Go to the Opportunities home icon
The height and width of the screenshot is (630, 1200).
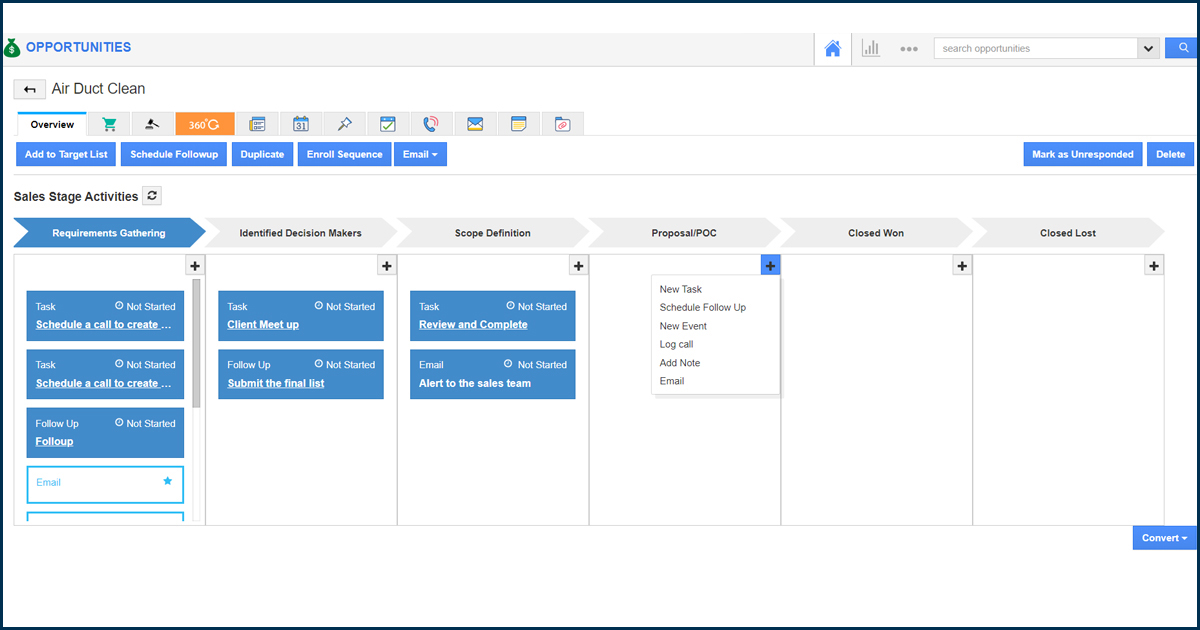[832, 48]
